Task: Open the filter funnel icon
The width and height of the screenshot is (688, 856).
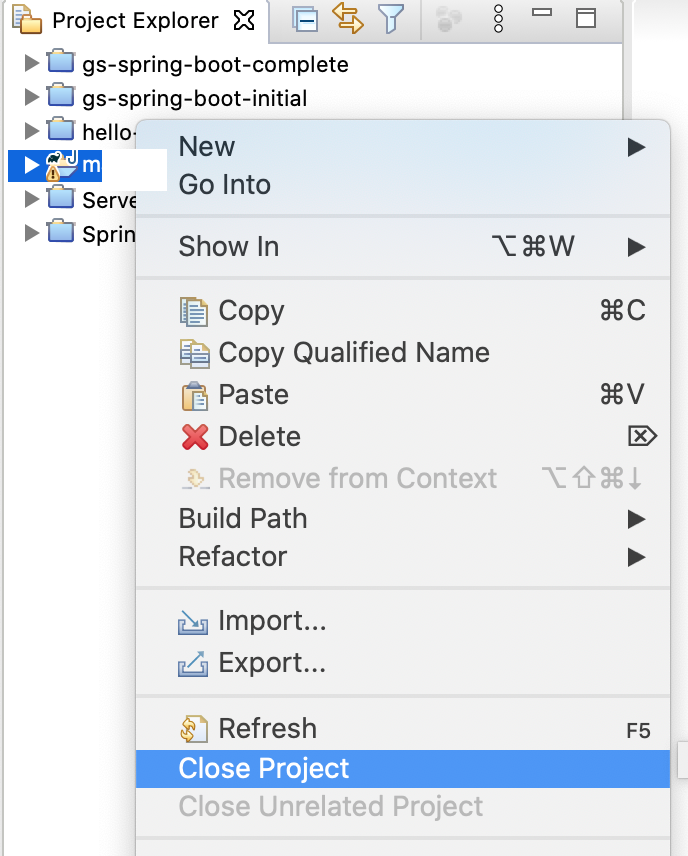Action: [x=391, y=19]
